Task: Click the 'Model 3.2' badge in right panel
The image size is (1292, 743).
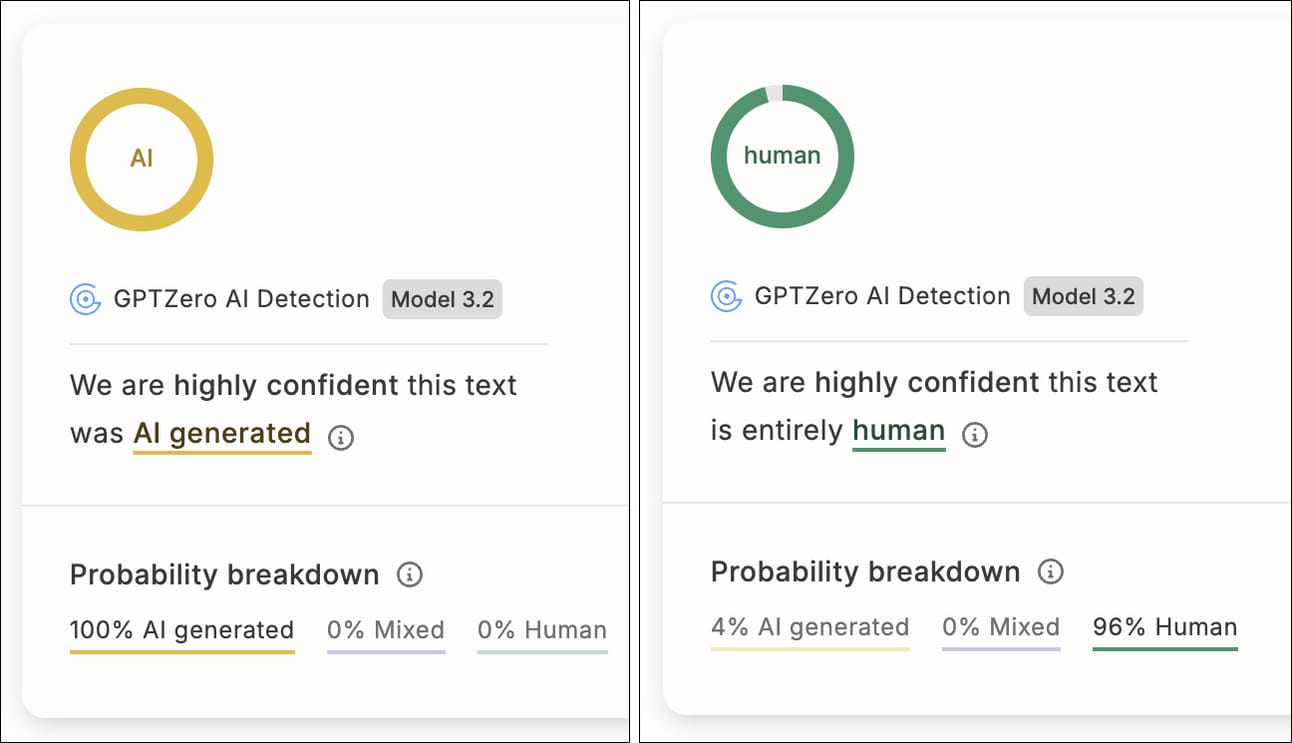Action: (1083, 297)
